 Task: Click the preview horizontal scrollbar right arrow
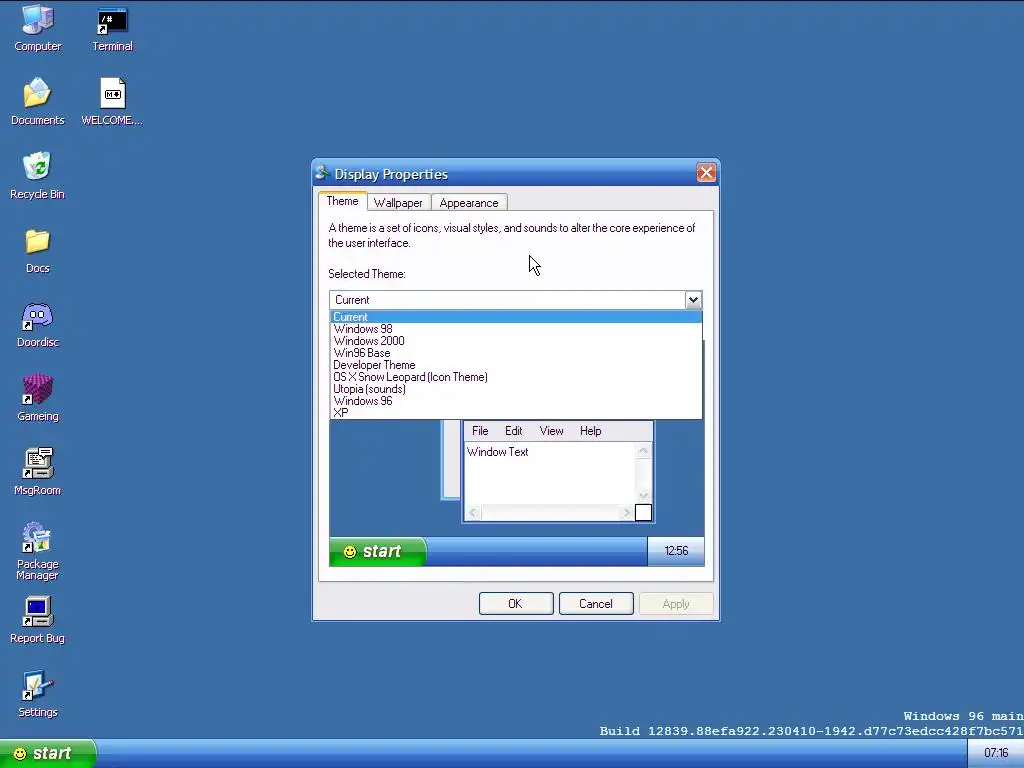click(x=626, y=513)
